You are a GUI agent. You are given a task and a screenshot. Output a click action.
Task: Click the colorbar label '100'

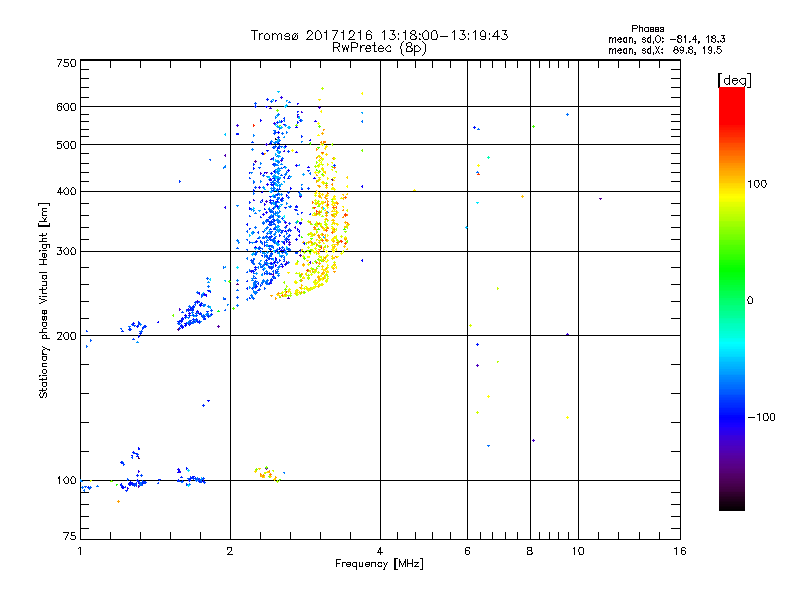(757, 184)
